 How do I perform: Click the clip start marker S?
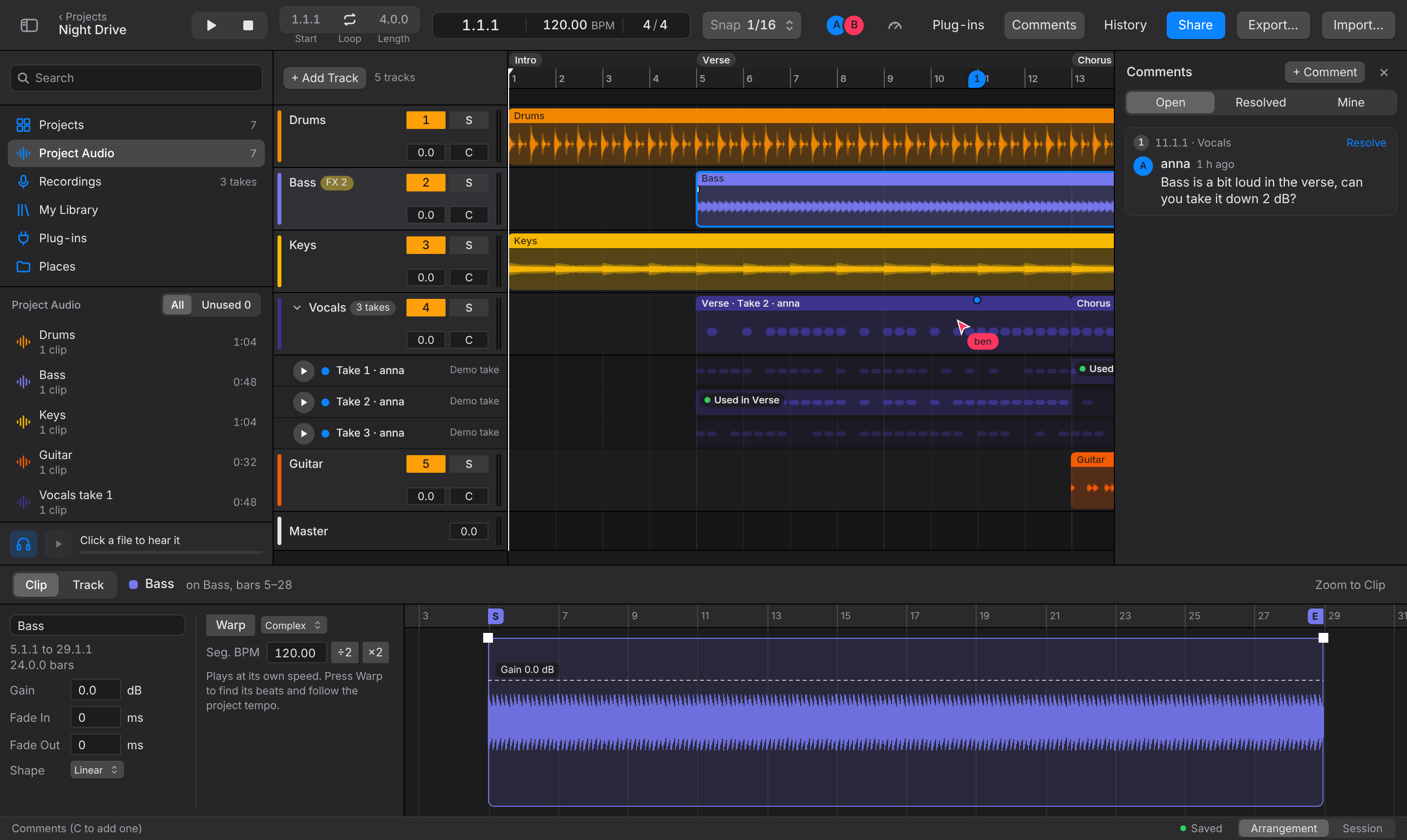pyautogui.click(x=495, y=616)
